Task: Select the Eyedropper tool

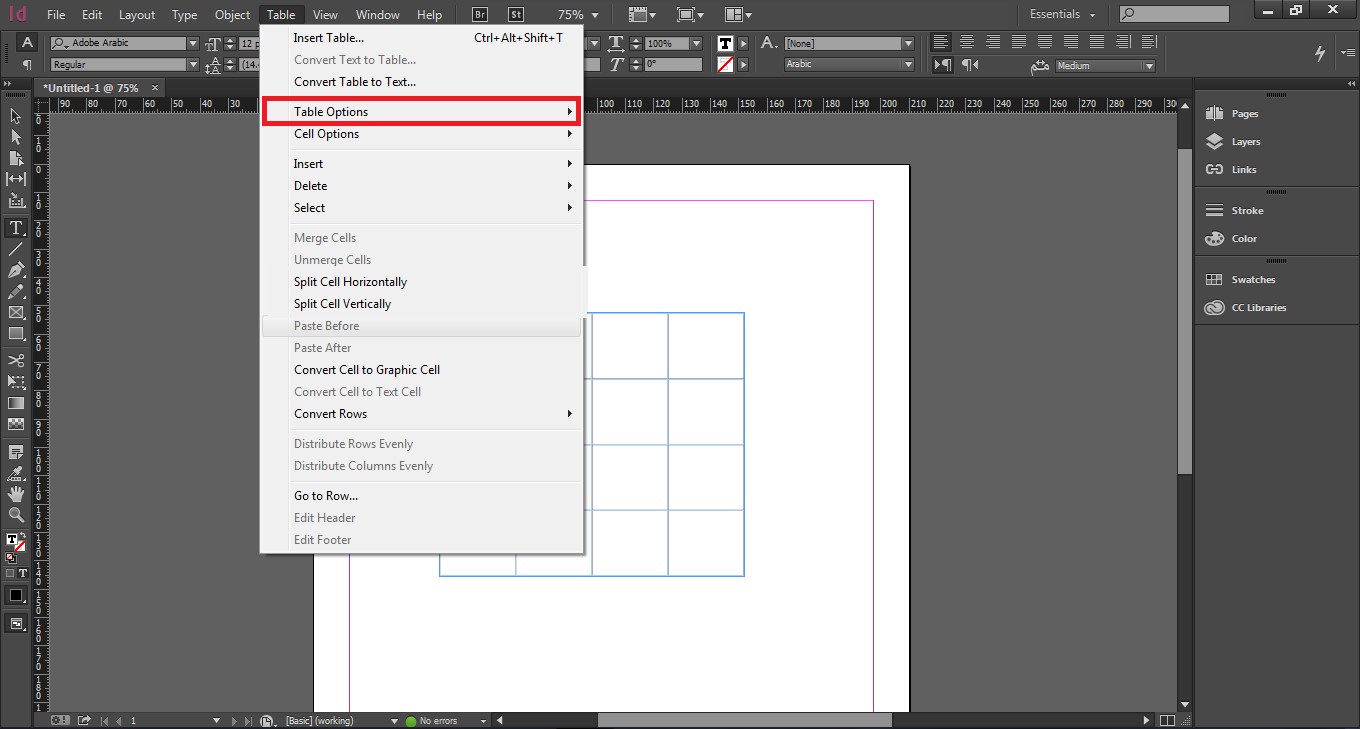Action: pyautogui.click(x=15, y=473)
